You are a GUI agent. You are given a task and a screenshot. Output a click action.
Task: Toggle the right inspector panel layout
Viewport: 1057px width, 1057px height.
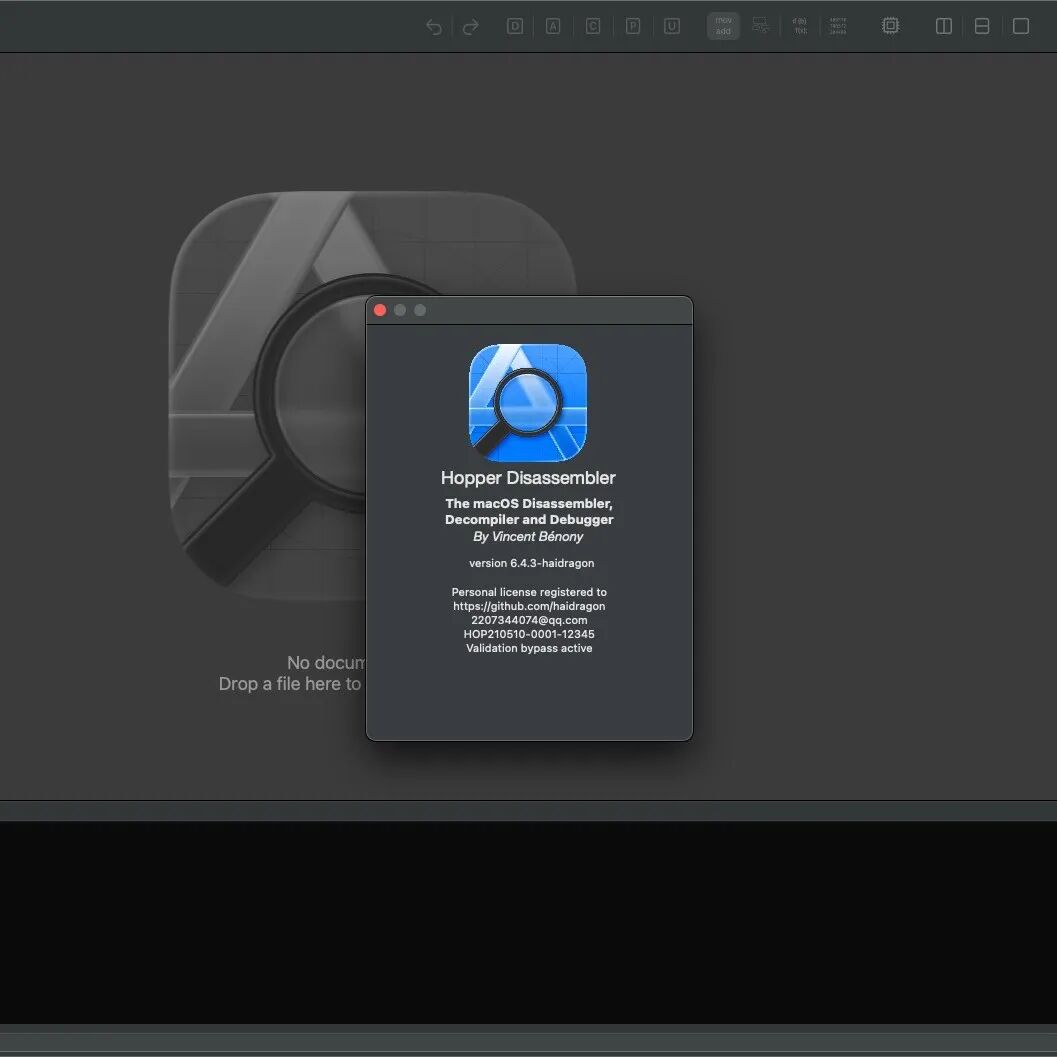coord(1021,26)
